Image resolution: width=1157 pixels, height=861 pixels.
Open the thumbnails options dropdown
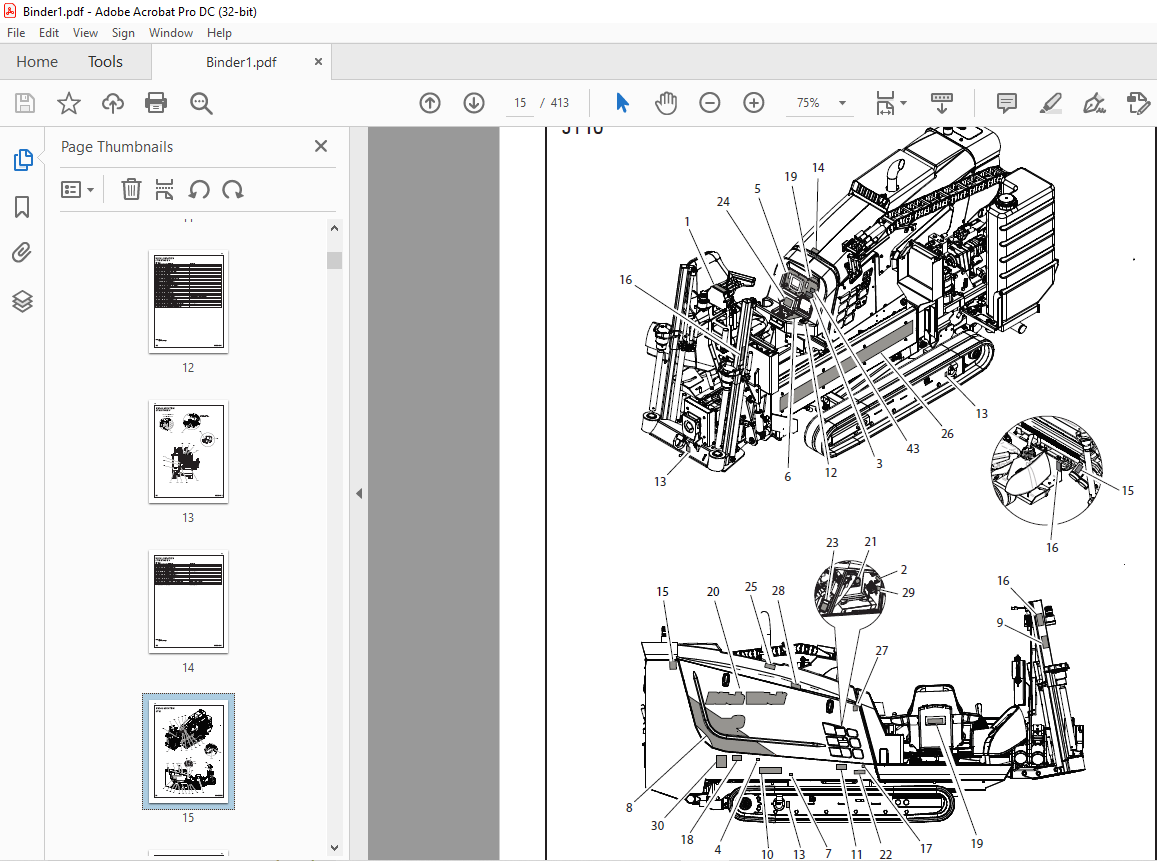77,190
